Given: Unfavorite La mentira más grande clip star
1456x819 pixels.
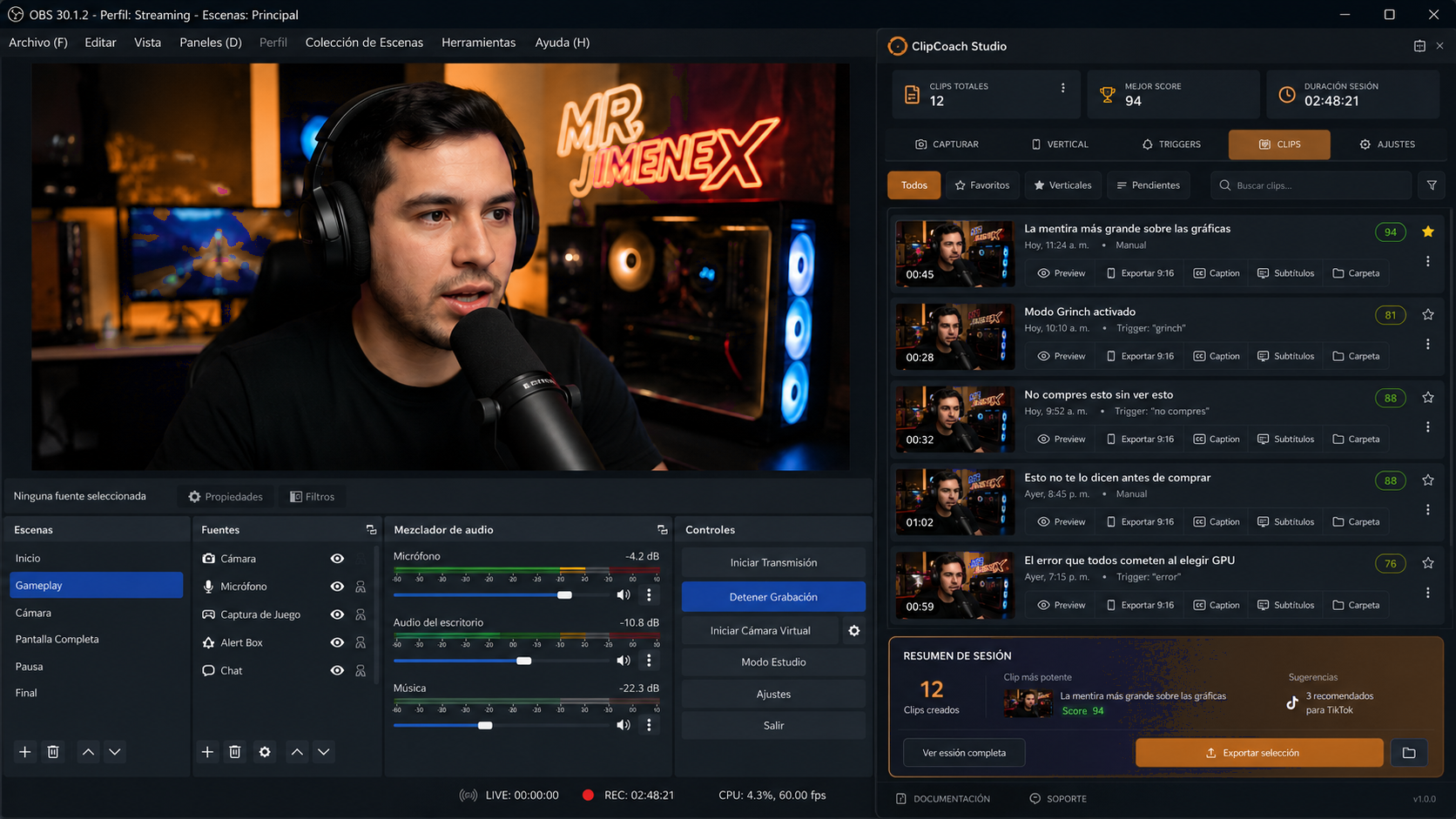Looking at the screenshot, I should (x=1428, y=232).
